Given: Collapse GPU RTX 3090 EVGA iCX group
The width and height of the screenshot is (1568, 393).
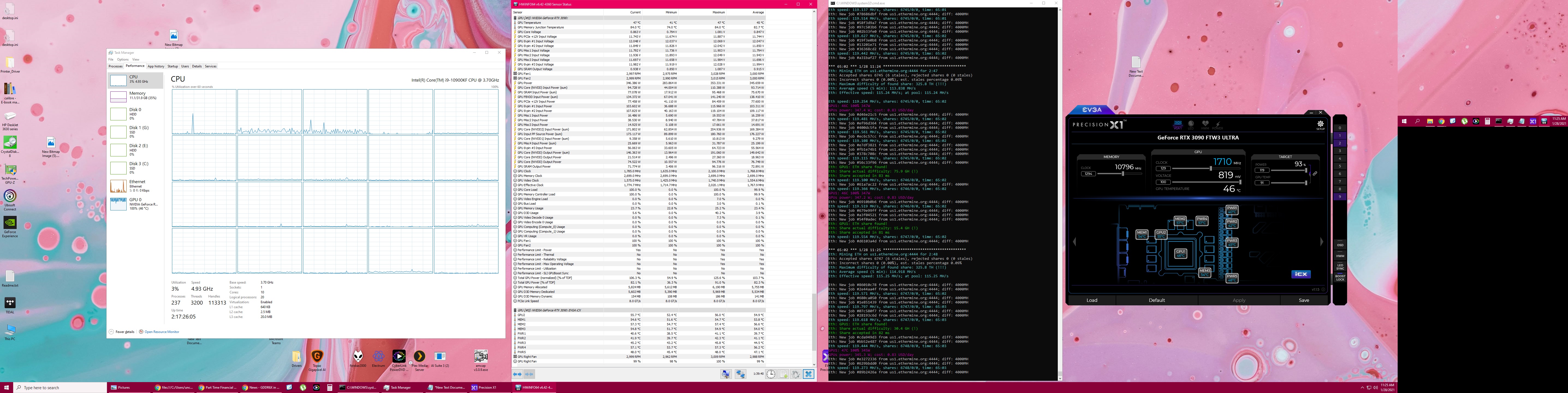Looking at the screenshot, I should (x=515, y=310).
